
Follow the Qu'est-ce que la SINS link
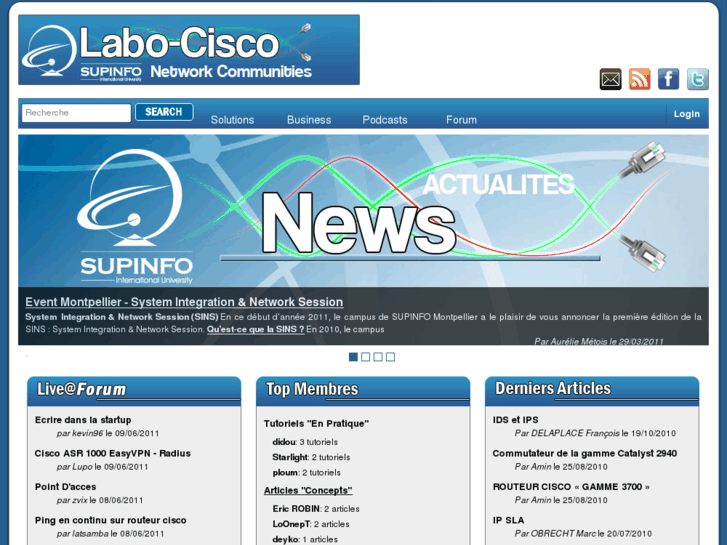[x=255, y=329]
